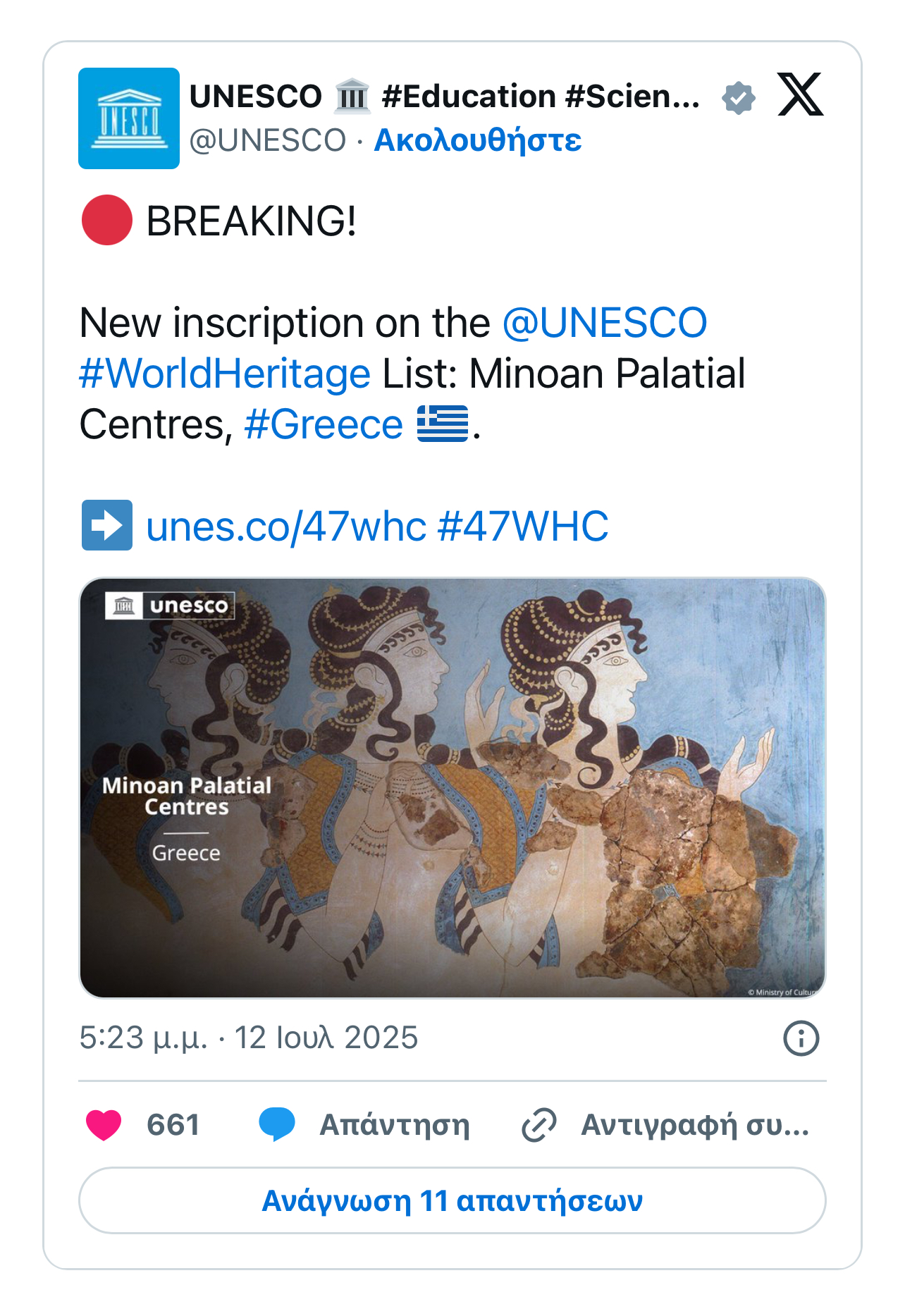Open the @UNESCO mention in tweet text
Image resolution: width=905 pixels, height=1316 pixels.
[x=604, y=323]
